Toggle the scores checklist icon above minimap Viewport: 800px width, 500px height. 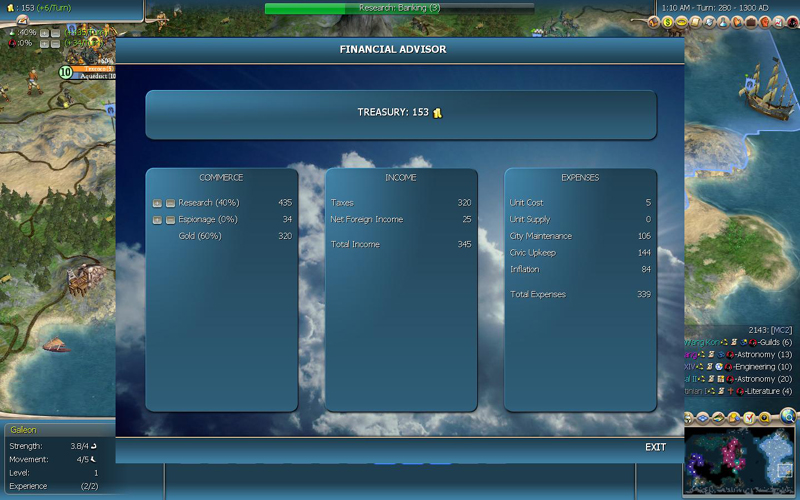(x=749, y=418)
